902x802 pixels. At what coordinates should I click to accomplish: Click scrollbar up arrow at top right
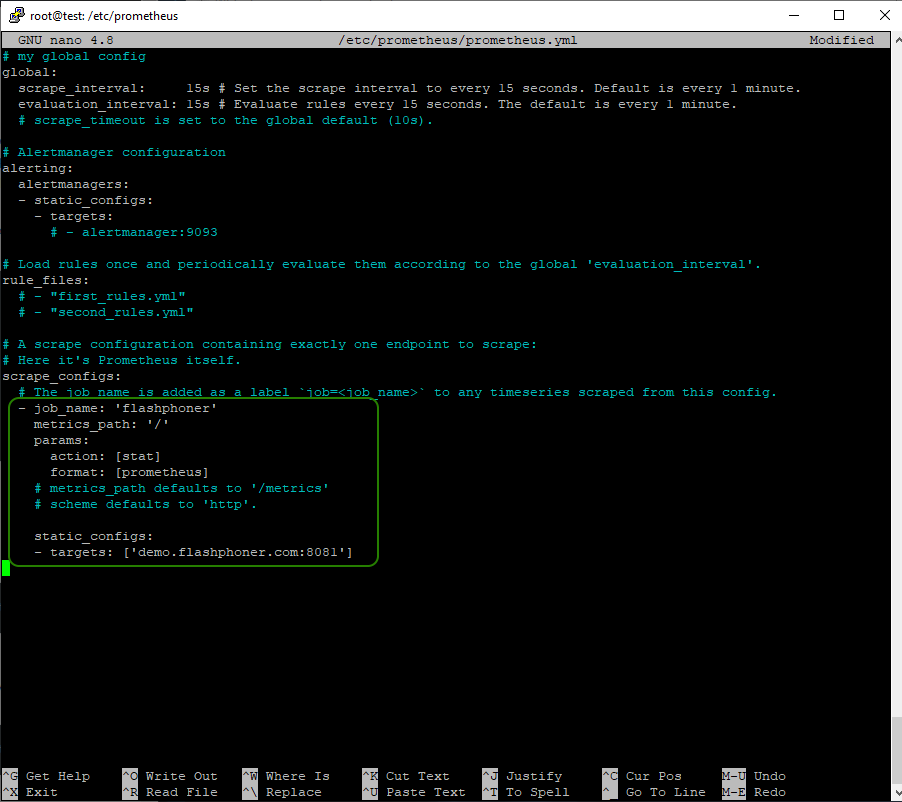[897, 40]
